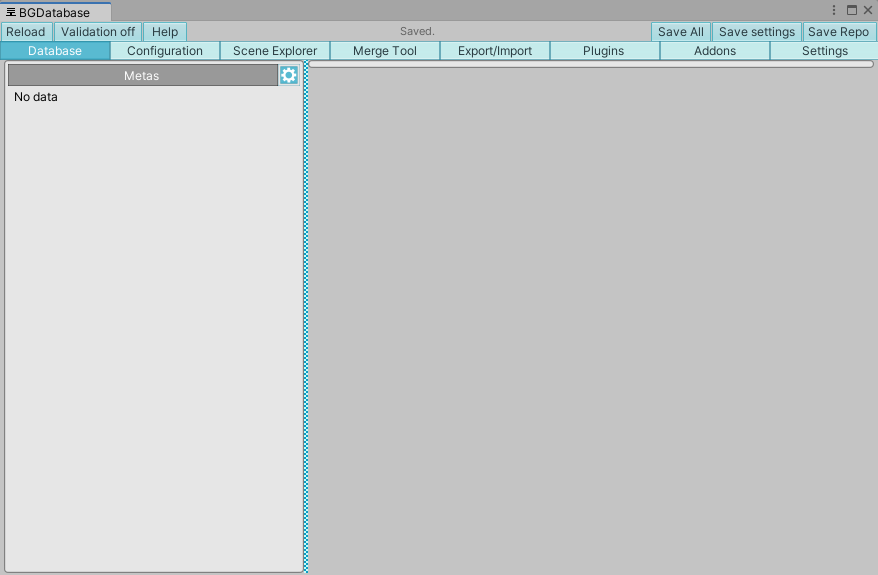Viewport: 878px width, 575px height.
Task: Open the window's three-dot options menu
Action: [834, 10]
